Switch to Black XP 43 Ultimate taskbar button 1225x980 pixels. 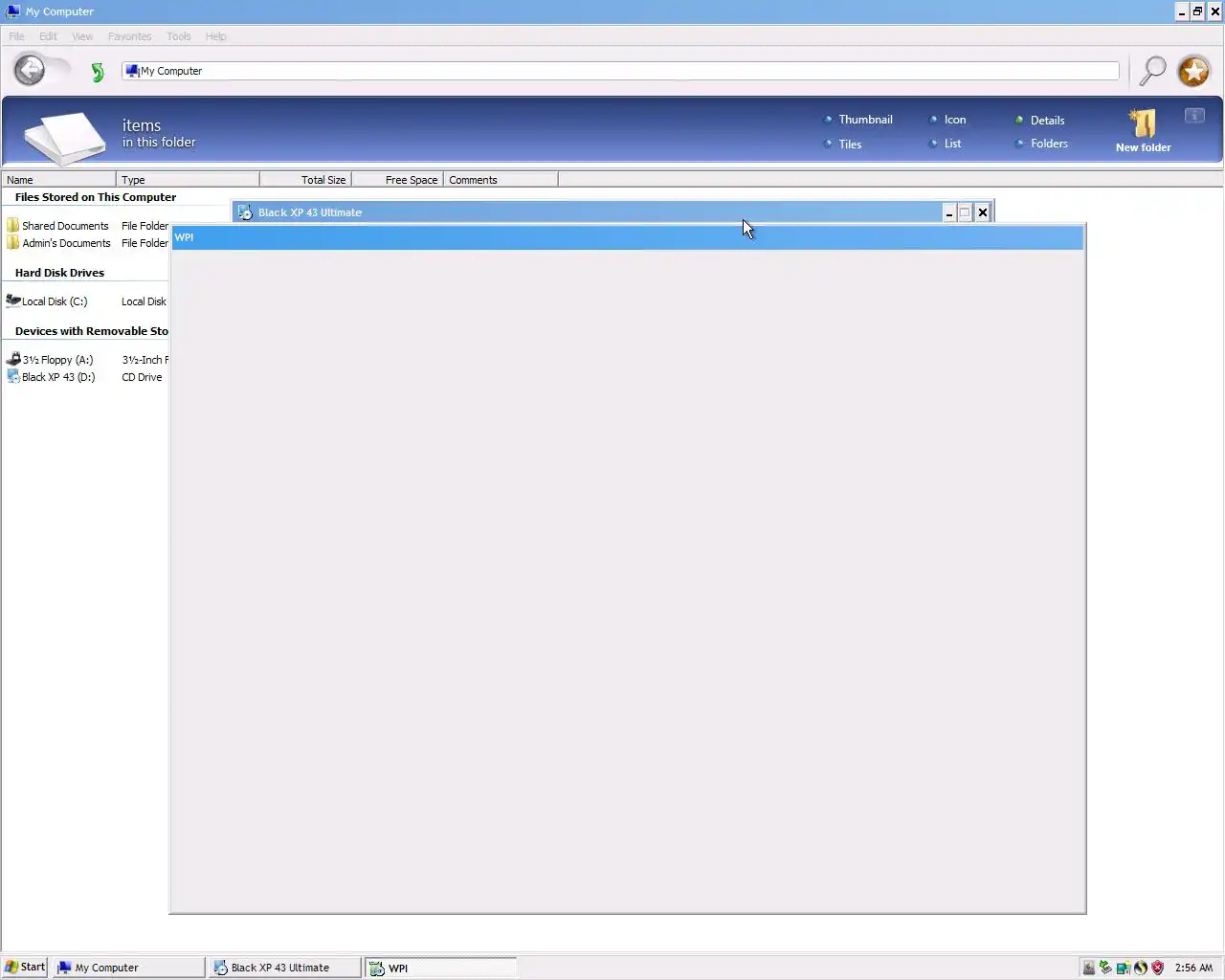tap(285, 968)
